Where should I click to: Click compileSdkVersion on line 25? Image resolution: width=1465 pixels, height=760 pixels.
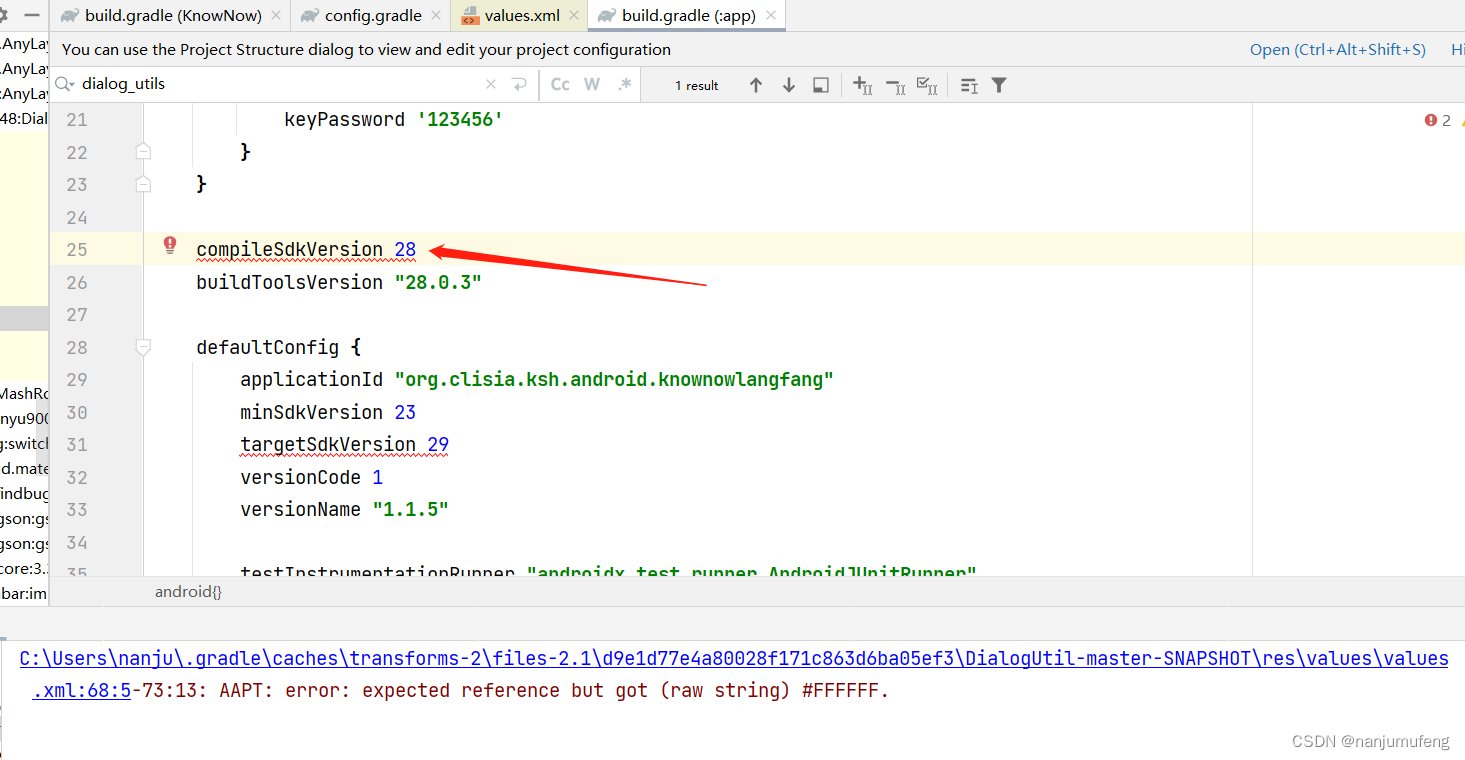tap(289, 250)
